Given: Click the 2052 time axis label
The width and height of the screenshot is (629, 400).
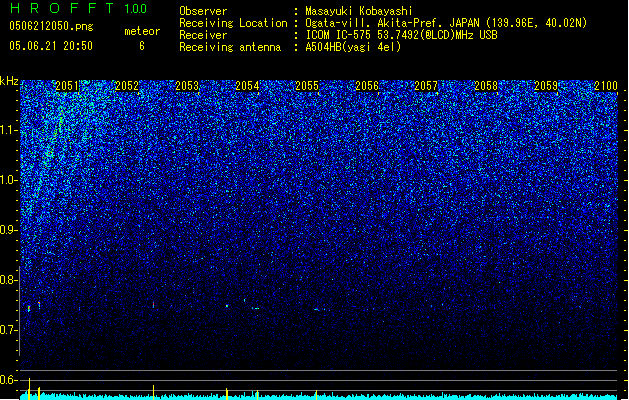Looking at the screenshot, I should (x=127, y=86).
